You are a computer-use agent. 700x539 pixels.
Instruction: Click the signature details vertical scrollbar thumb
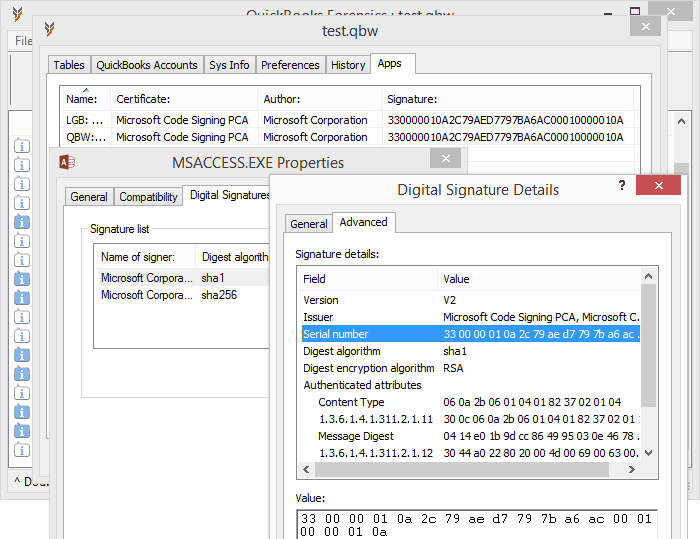coord(649,346)
